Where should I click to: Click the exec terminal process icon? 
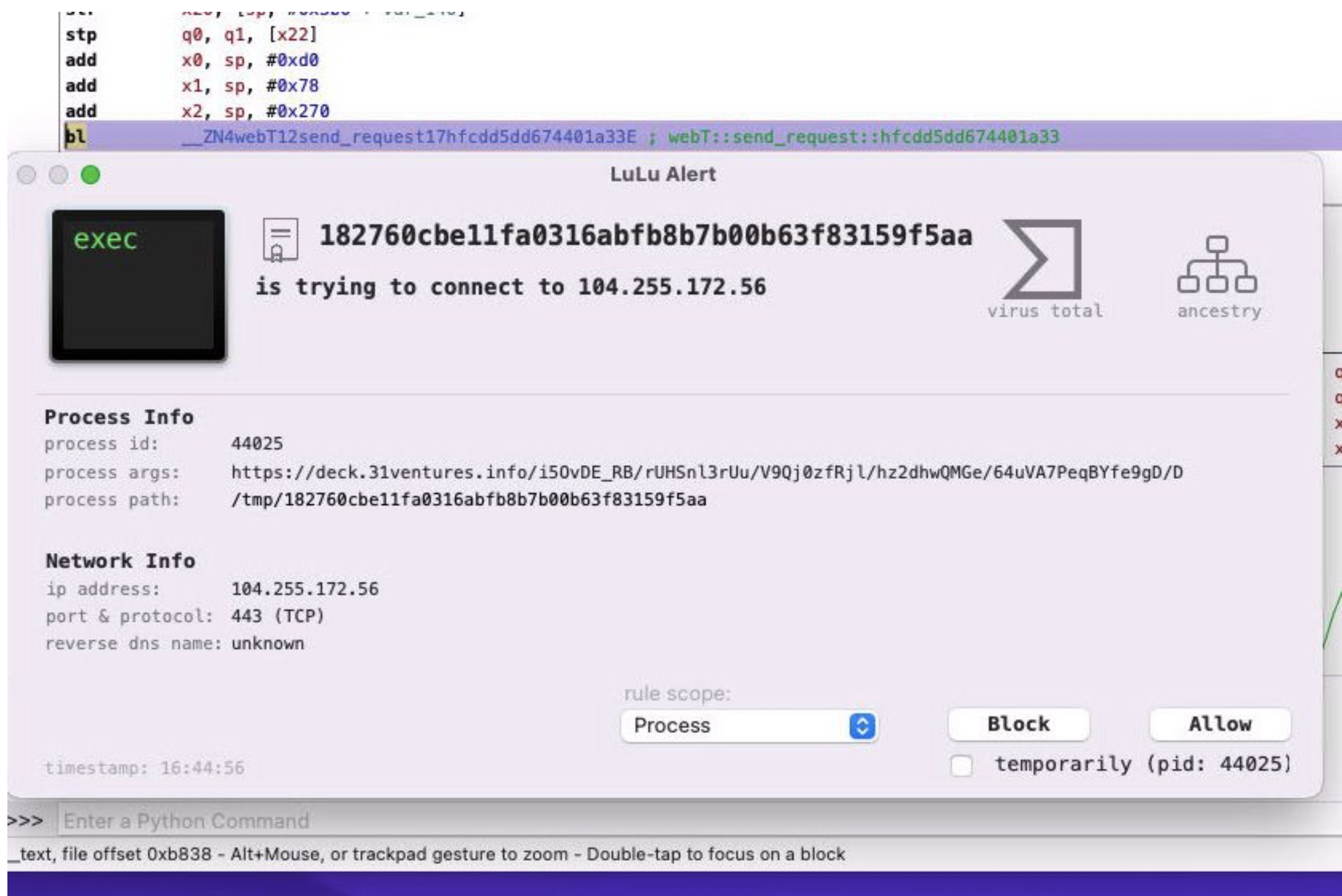coord(138,285)
